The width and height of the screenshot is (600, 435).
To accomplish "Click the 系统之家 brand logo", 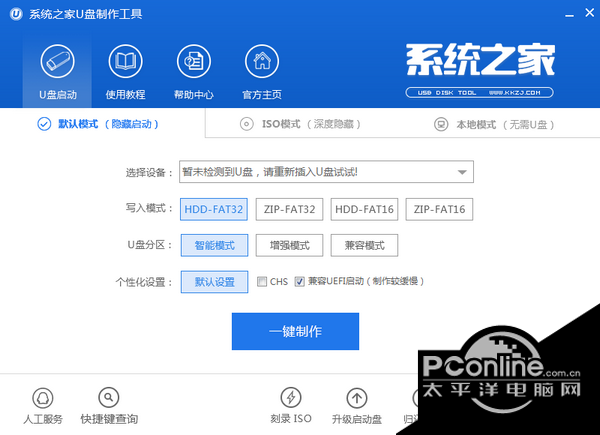I will tap(480, 70).
